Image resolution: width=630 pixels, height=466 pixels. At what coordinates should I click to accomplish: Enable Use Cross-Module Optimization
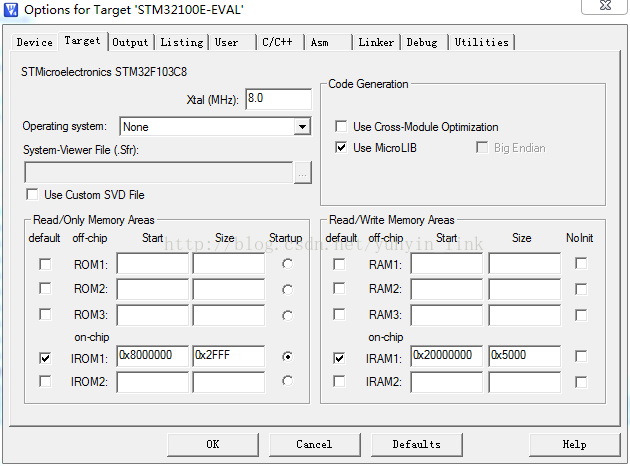tap(341, 127)
